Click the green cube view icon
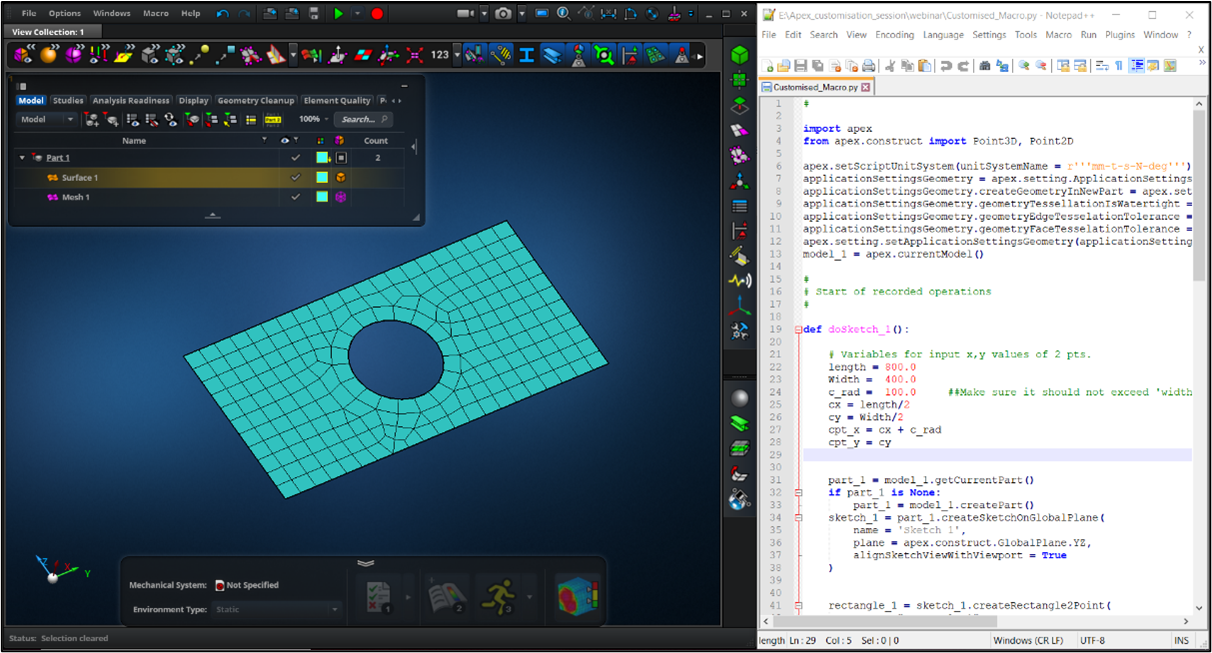The height and width of the screenshot is (653, 1212). coord(740,54)
